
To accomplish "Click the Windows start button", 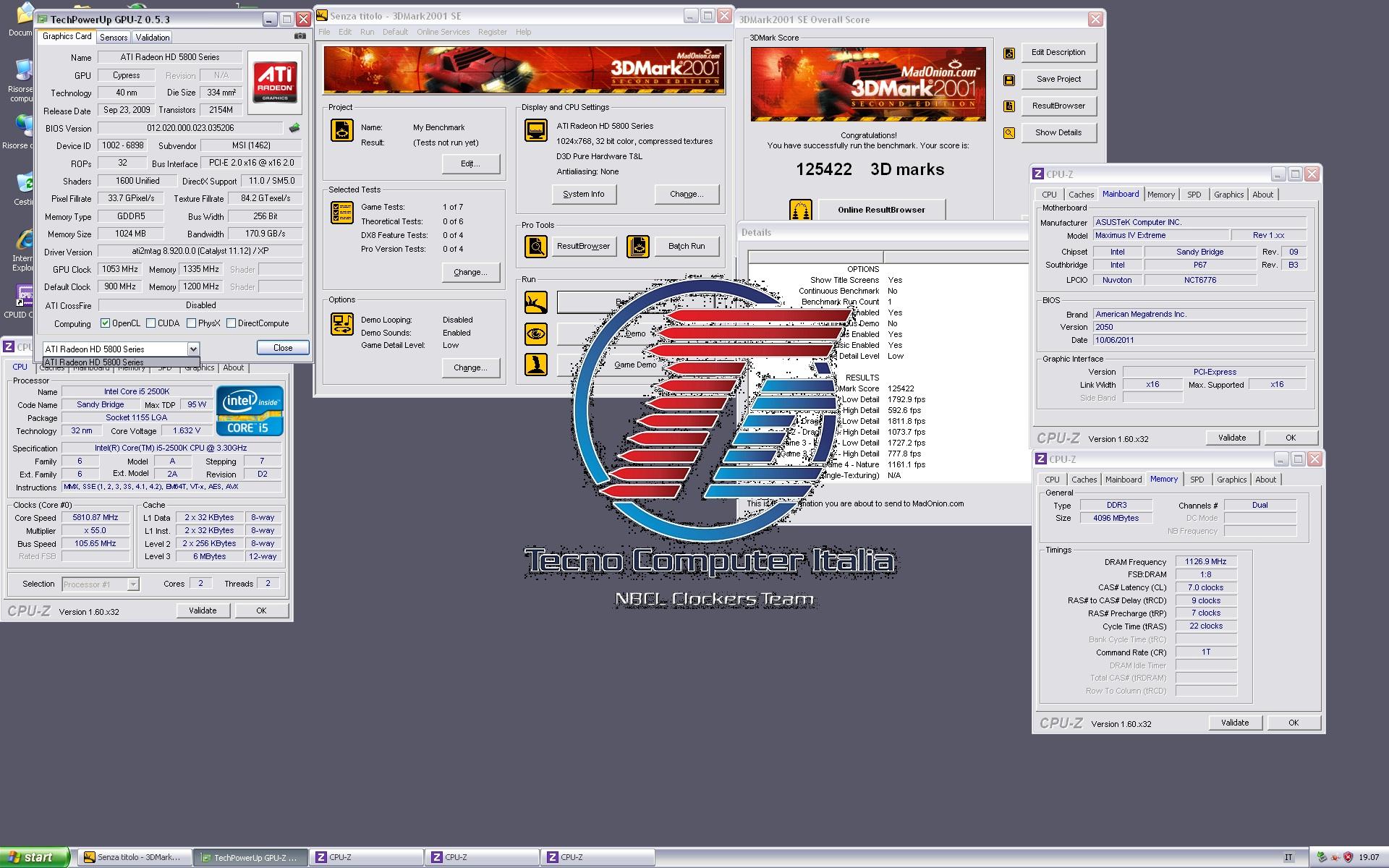I will coord(35,857).
